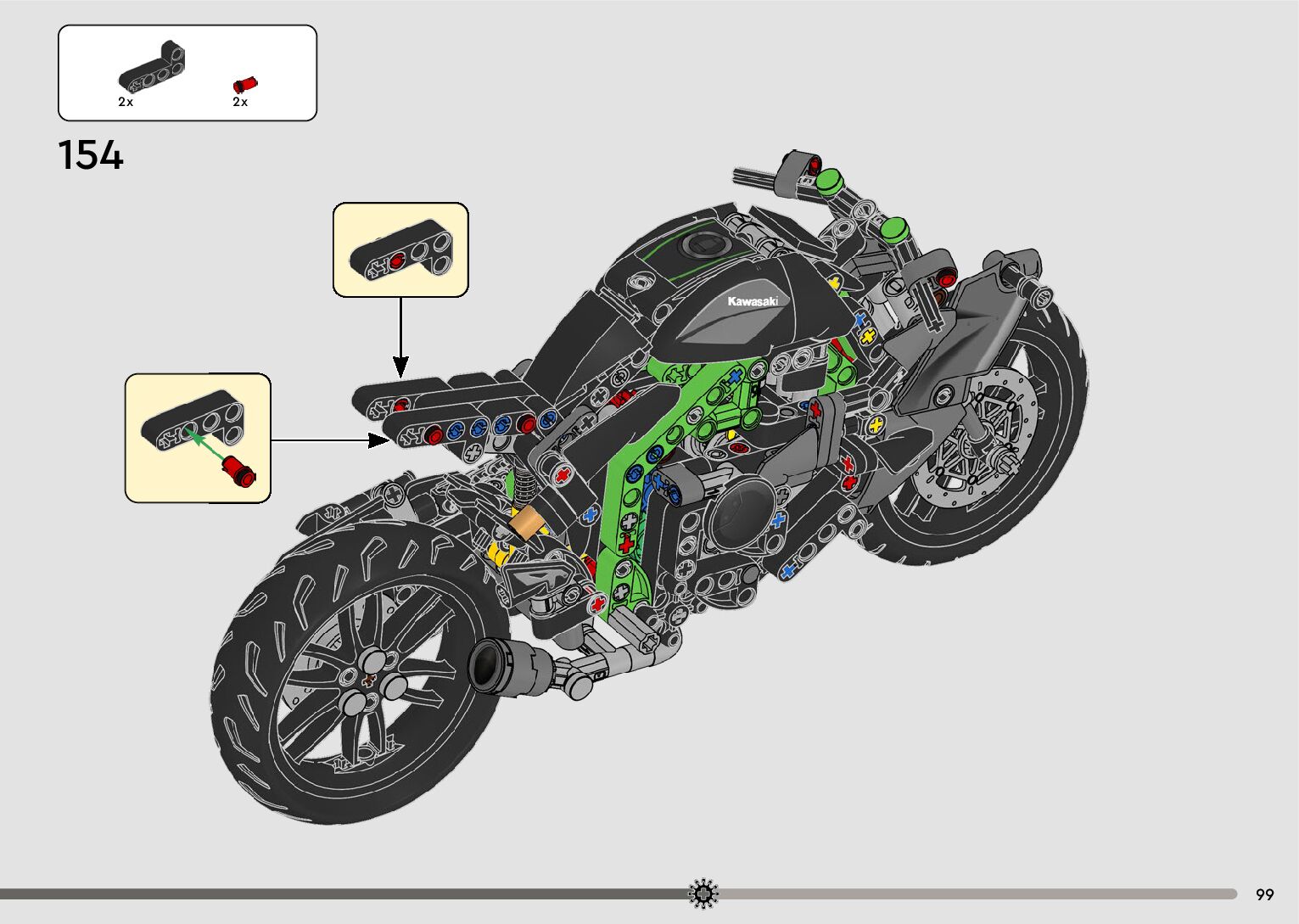Click the red pin with the green arrow
Viewport: 1299px width, 924px height.
point(239,471)
